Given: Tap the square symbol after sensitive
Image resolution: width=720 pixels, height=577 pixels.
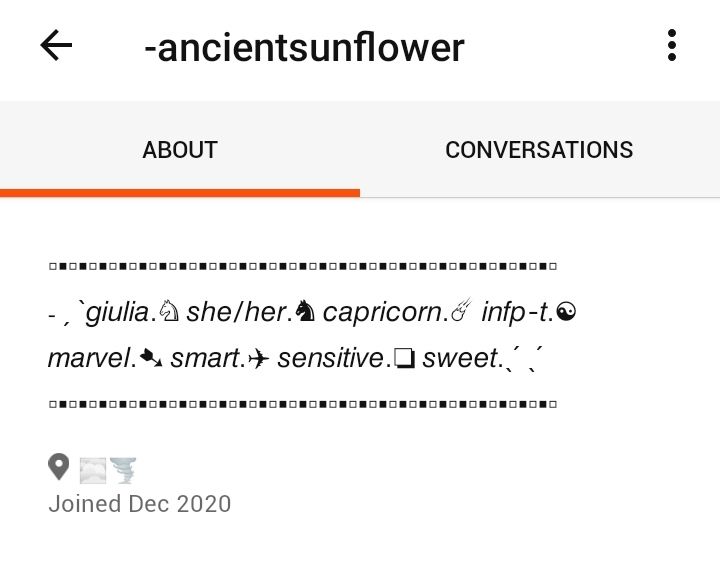Looking at the screenshot, I should click(x=404, y=359).
